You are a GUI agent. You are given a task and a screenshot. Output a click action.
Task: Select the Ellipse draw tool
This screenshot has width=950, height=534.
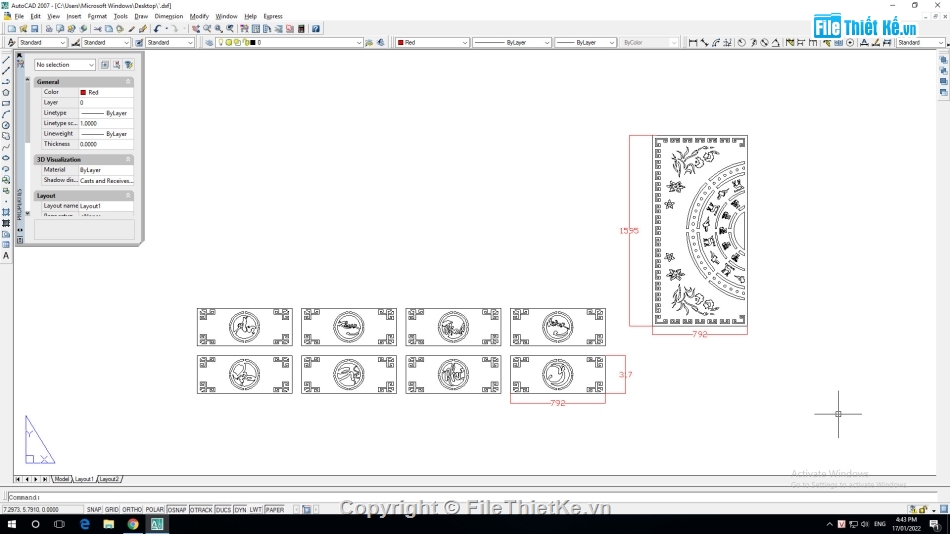(x=6, y=158)
